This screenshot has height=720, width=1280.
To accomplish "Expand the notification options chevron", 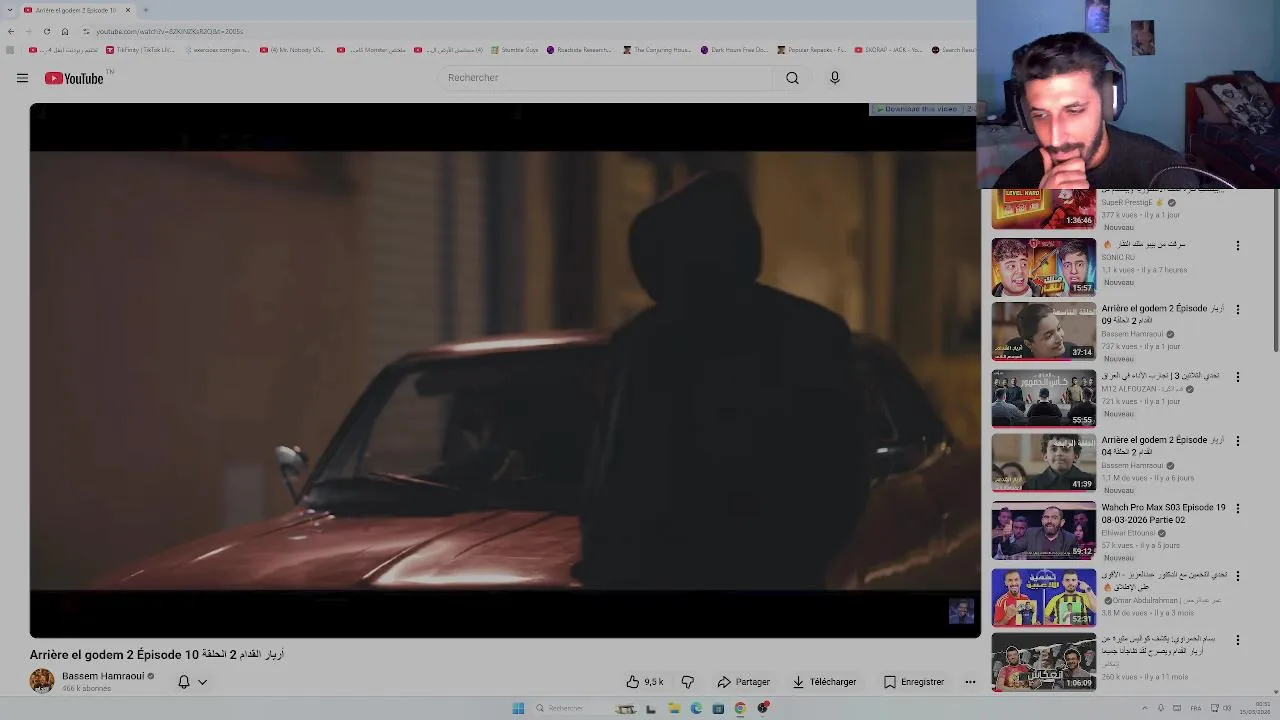I will (x=202, y=682).
